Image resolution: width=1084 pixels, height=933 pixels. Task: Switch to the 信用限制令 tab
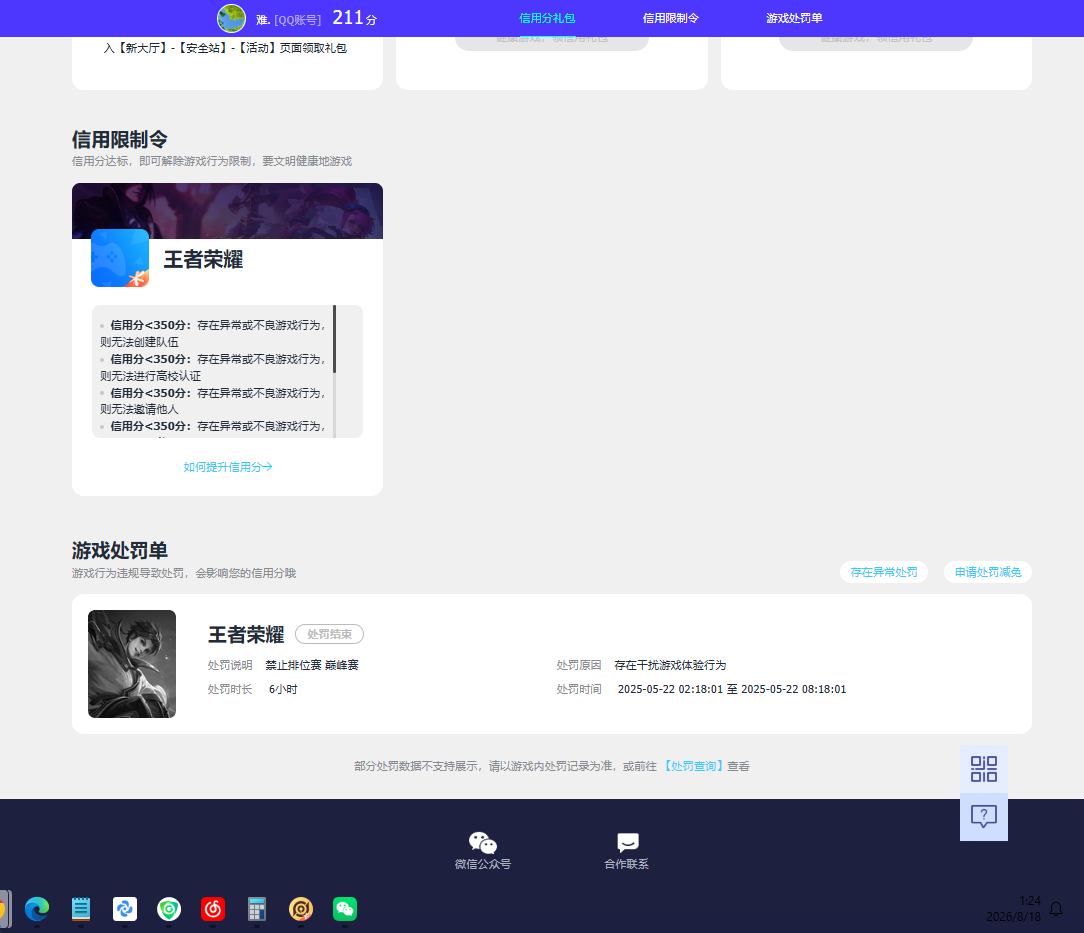(x=671, y=18)
